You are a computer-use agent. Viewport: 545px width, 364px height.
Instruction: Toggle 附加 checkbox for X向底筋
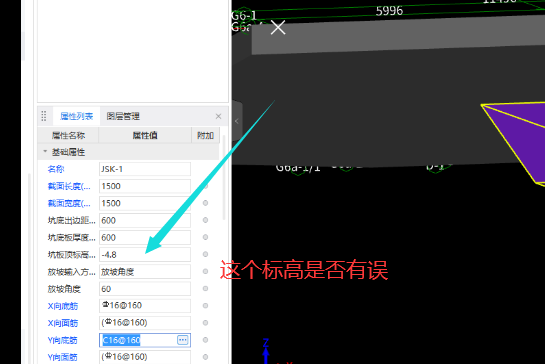coord(205,306)
